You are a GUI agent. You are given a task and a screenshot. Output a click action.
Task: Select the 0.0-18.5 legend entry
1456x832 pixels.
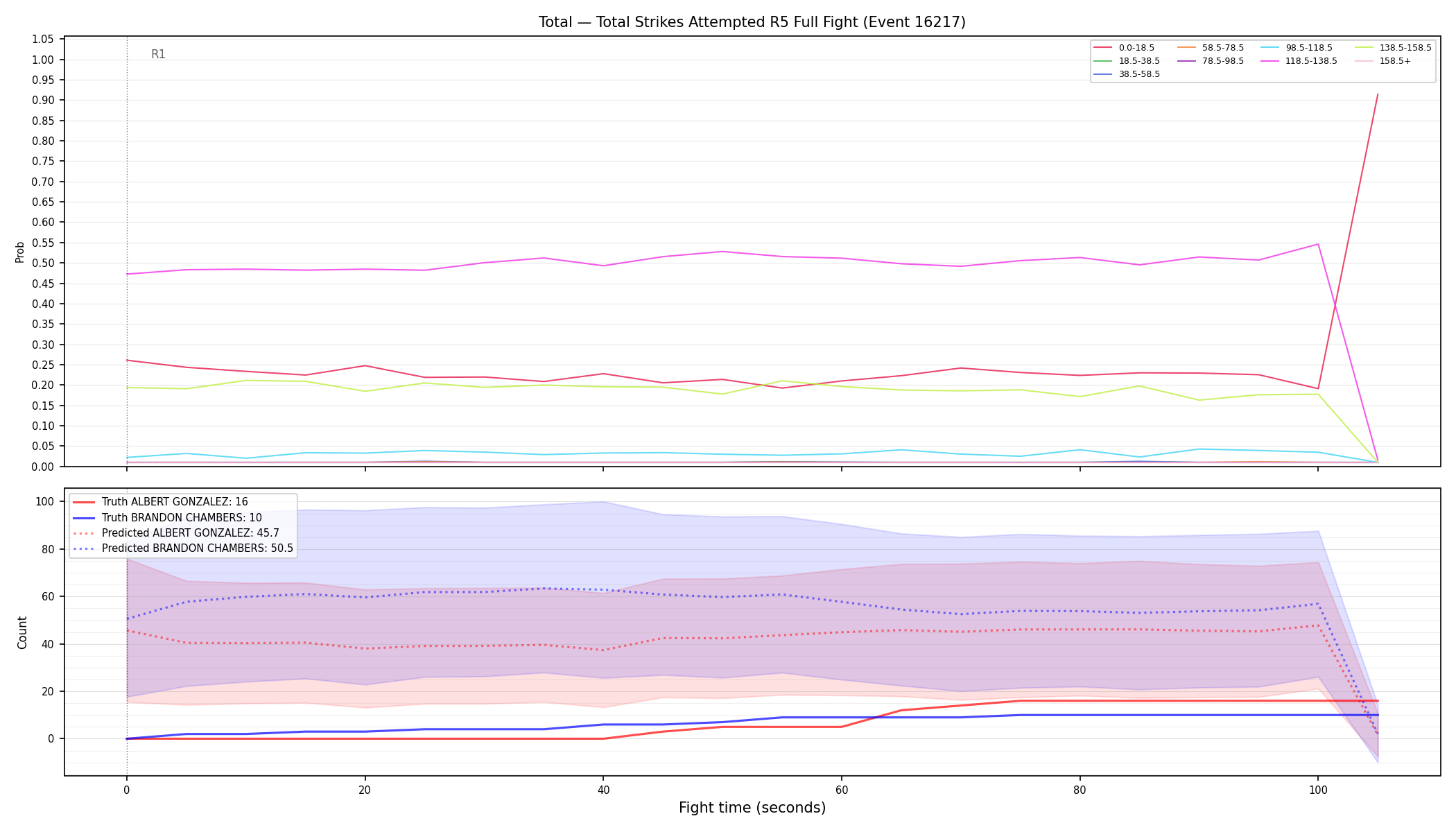pyautogui.click(x=1124, y=48)
